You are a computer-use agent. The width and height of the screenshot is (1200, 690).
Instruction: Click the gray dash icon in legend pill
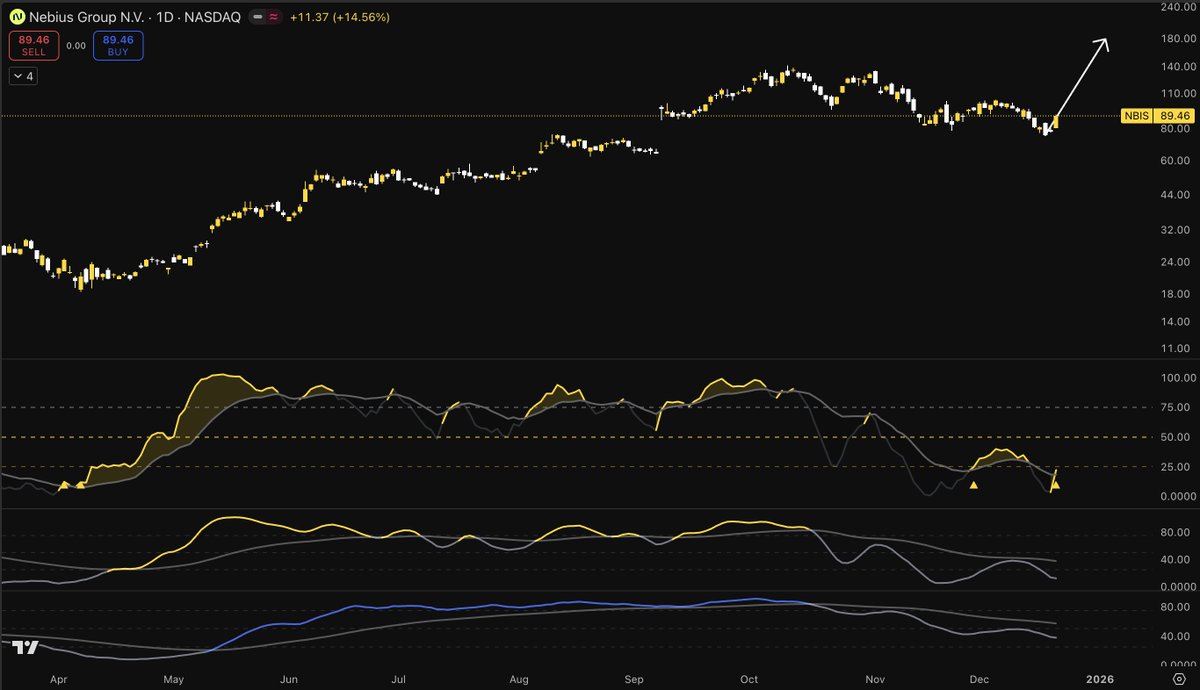pos(259,18)
